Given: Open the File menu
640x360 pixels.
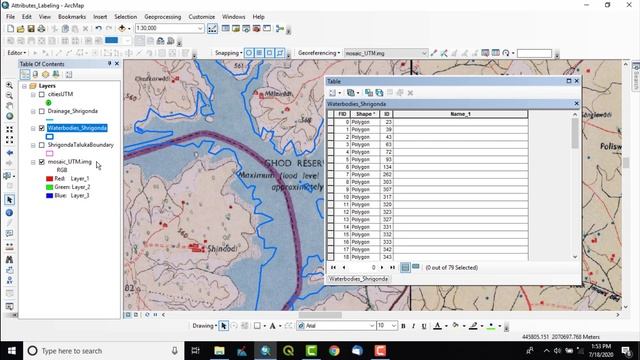Looking at the screenshot, I should 11,17.
